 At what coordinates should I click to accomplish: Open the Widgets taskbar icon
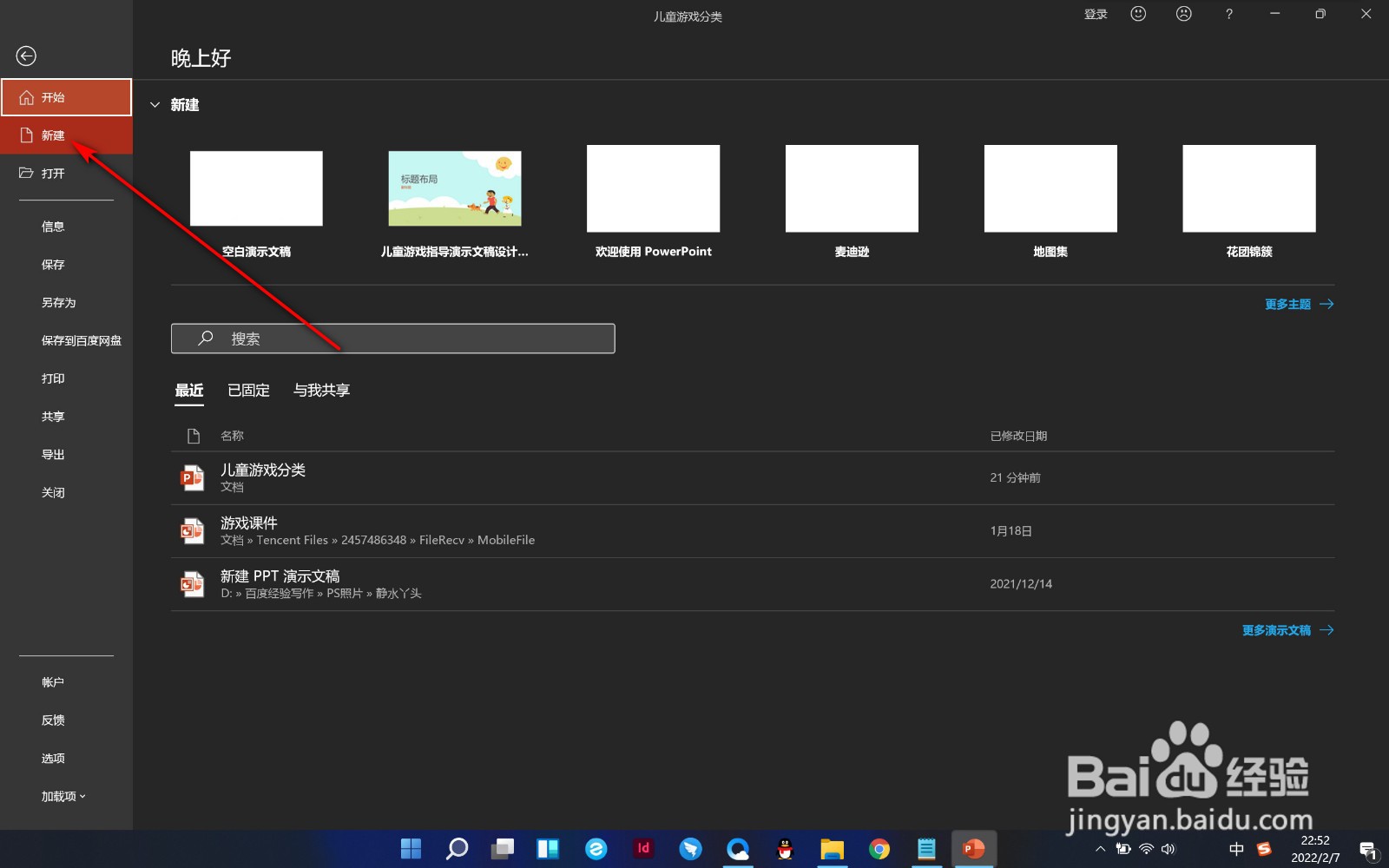[548, 849]
